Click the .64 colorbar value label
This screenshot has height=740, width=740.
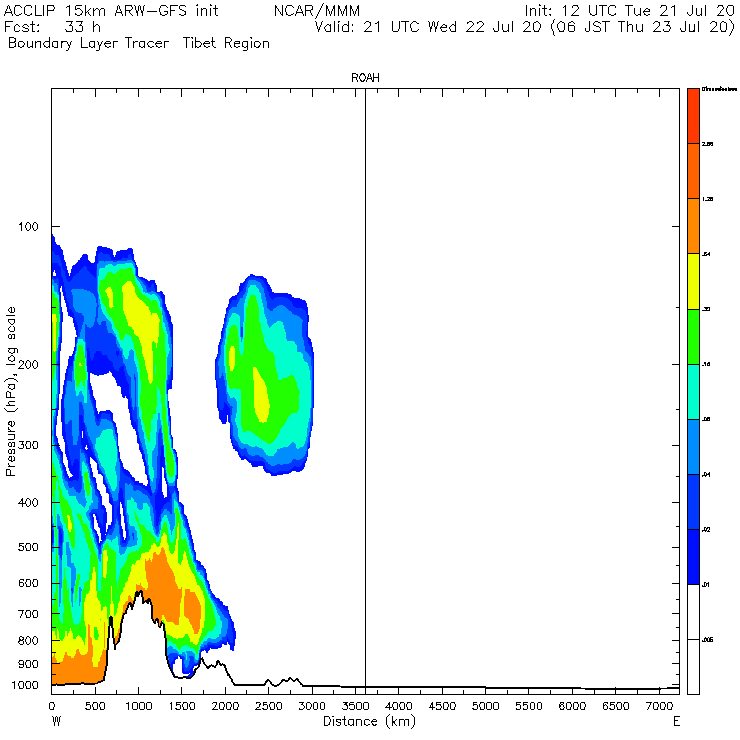click(706, 254)
